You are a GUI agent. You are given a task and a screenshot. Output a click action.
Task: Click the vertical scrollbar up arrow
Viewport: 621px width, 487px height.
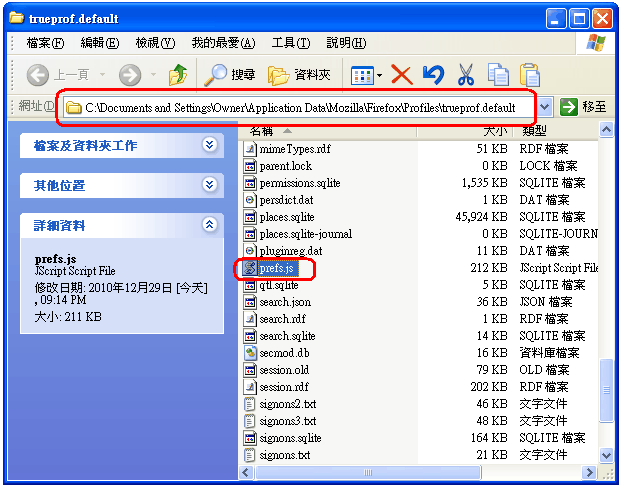[x=606, y=129]
